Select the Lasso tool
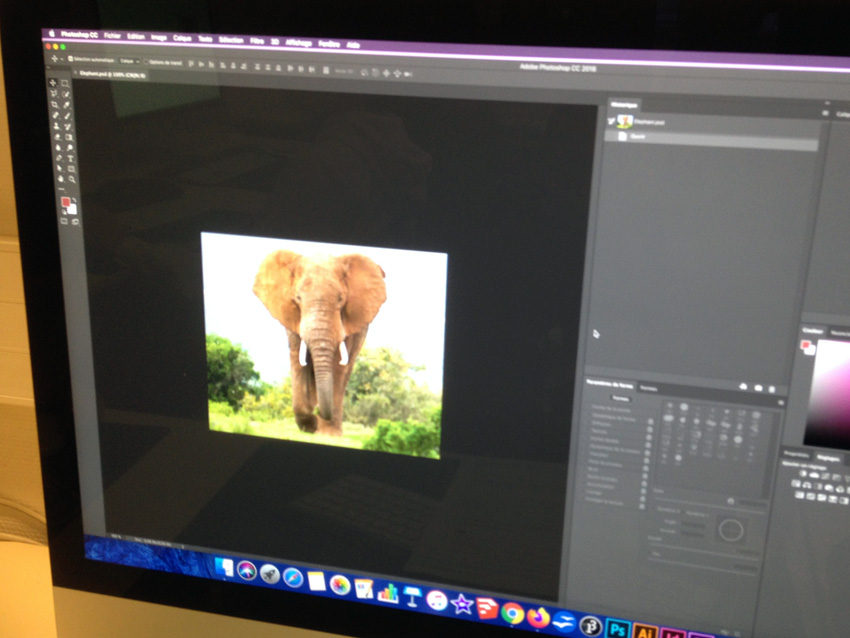 [x=54, y=94]
